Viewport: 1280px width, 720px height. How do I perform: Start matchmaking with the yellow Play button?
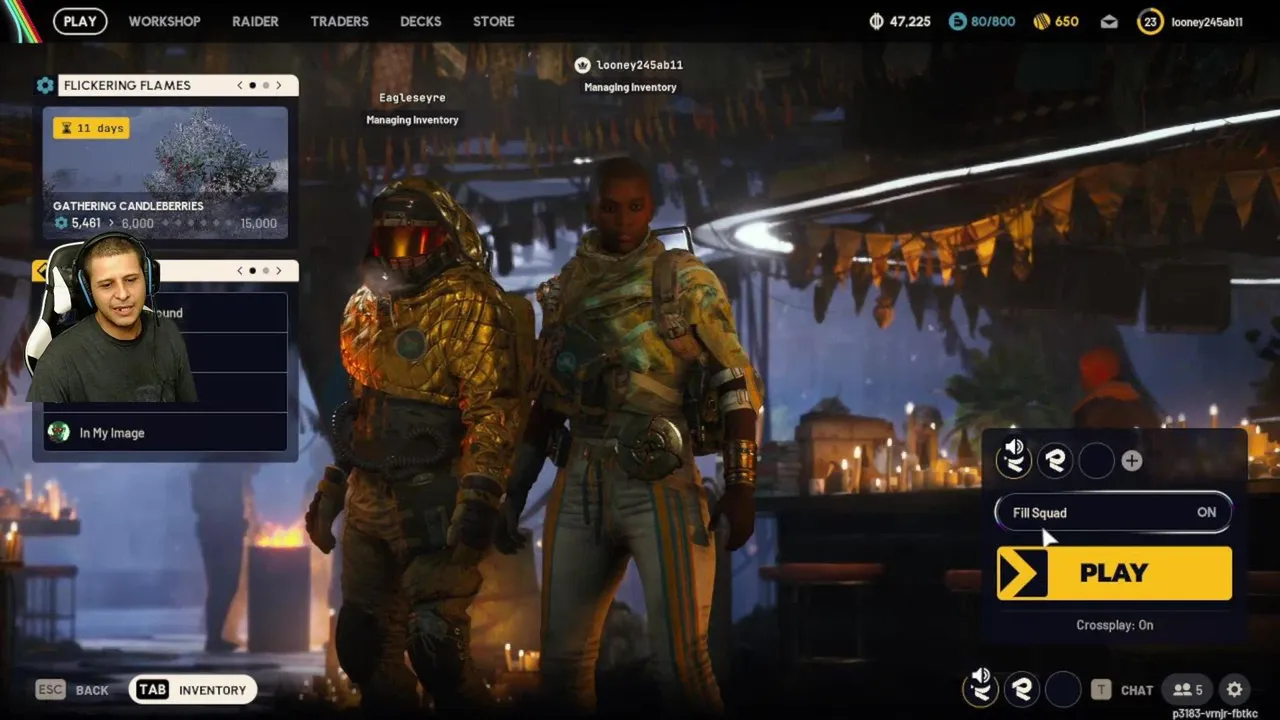pyautogui.click(x=1114, y=573)
